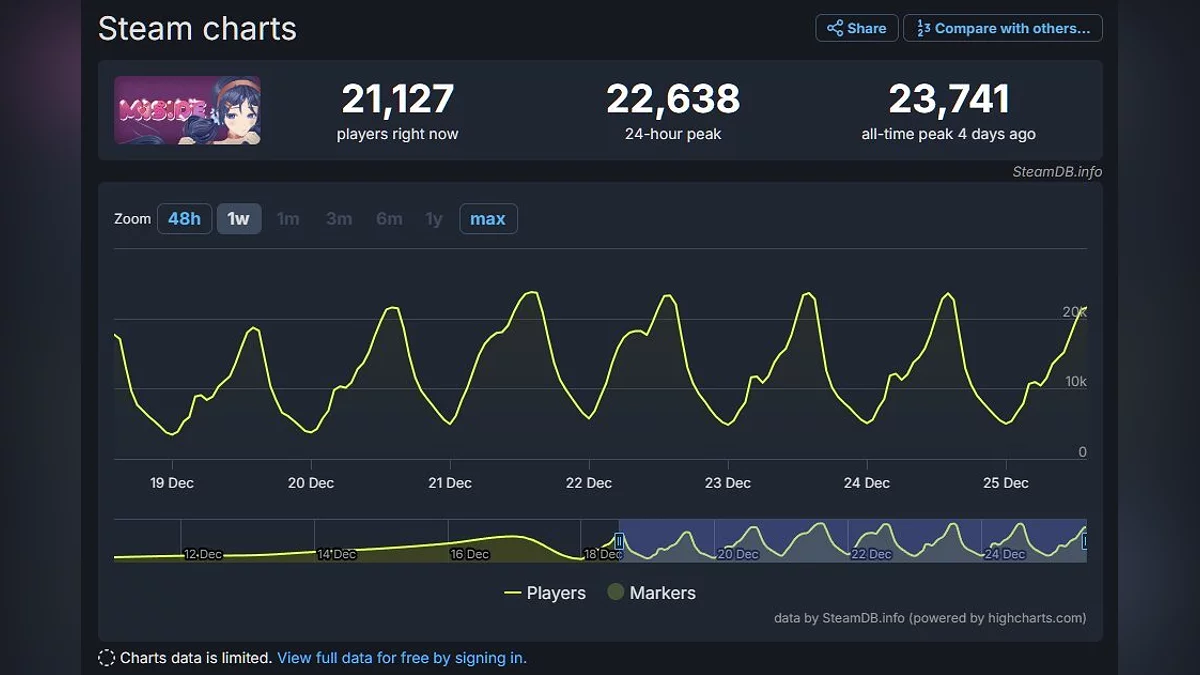
Task: Click the 19 Dec axis label
Action: [x=172, y=483]
